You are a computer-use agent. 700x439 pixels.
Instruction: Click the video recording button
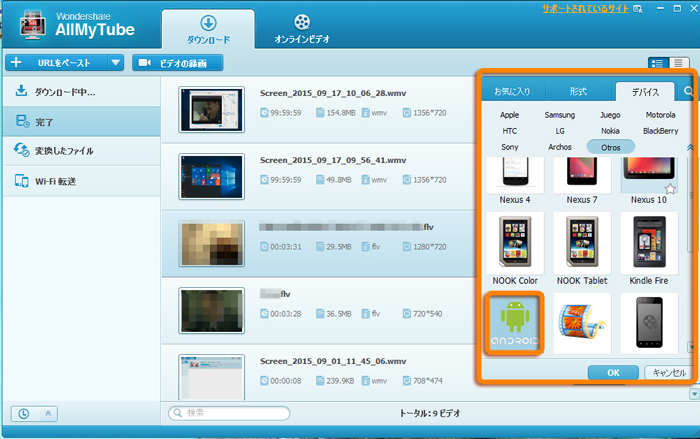[177, 63]
